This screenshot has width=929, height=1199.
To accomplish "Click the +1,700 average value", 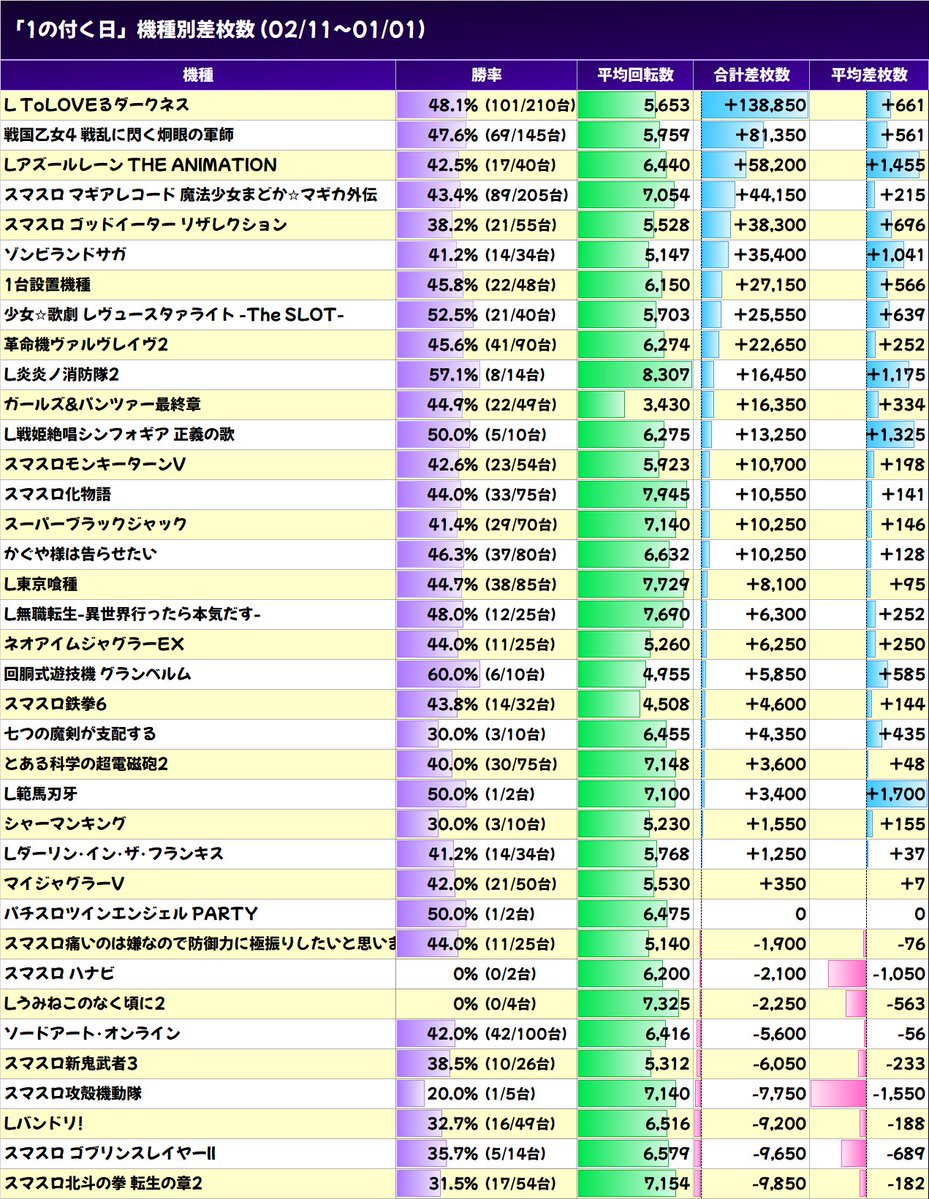I will click(895, 794).
